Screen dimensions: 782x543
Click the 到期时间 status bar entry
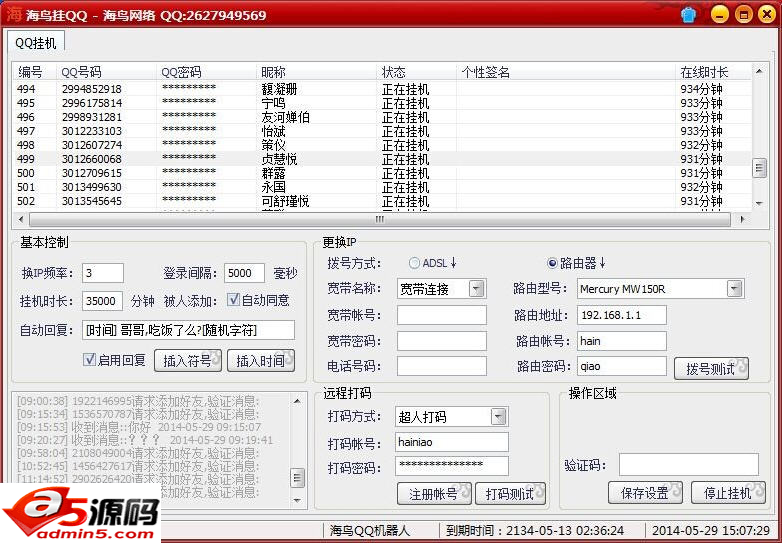click(x=535, y=531)
